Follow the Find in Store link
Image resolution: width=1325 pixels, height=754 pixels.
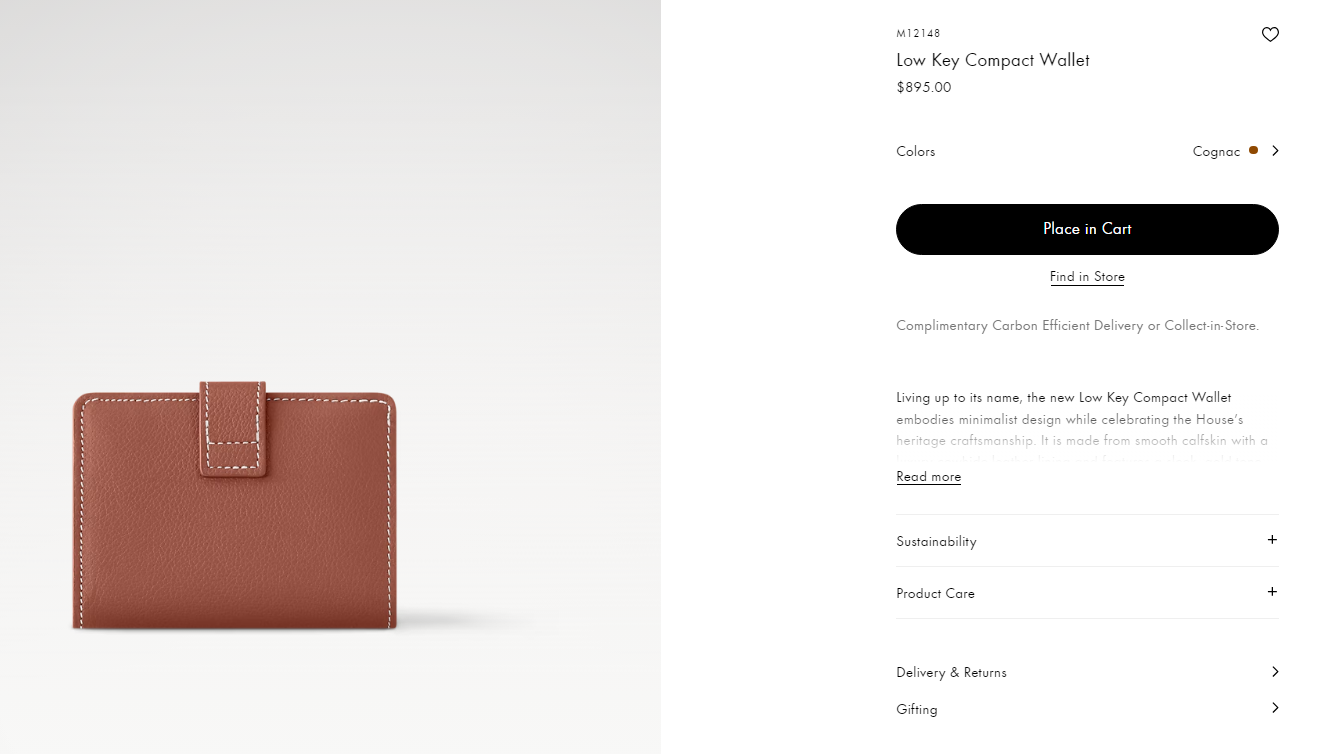[1087, 277]
